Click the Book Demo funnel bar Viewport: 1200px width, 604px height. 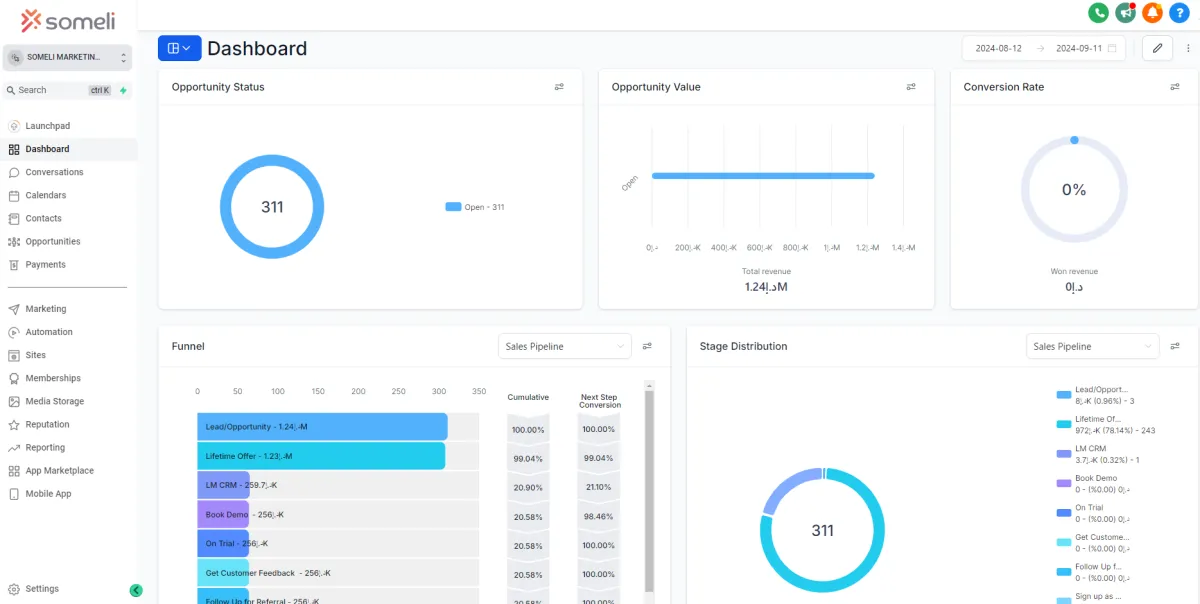(x=223, y=514)
